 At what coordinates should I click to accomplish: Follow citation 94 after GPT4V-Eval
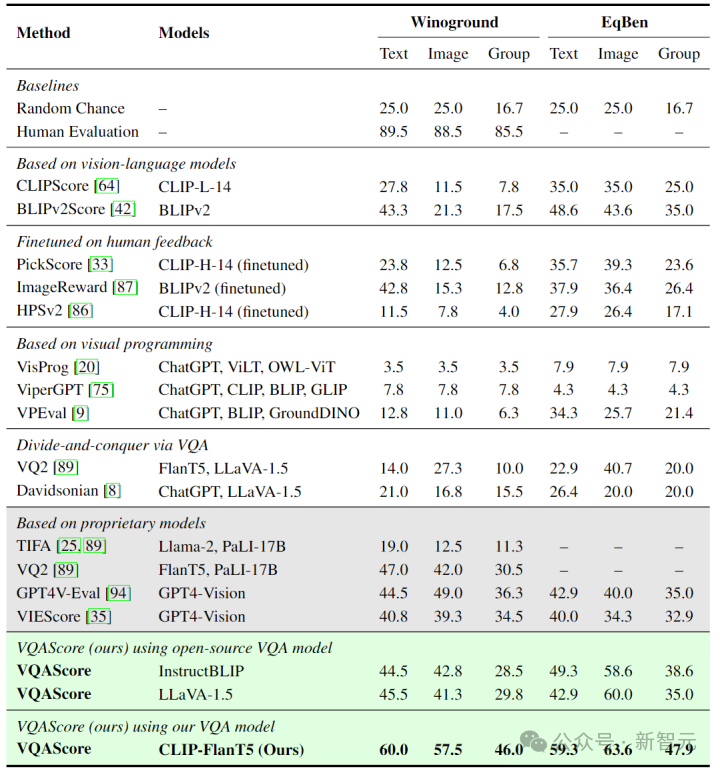tap(119, 593)
